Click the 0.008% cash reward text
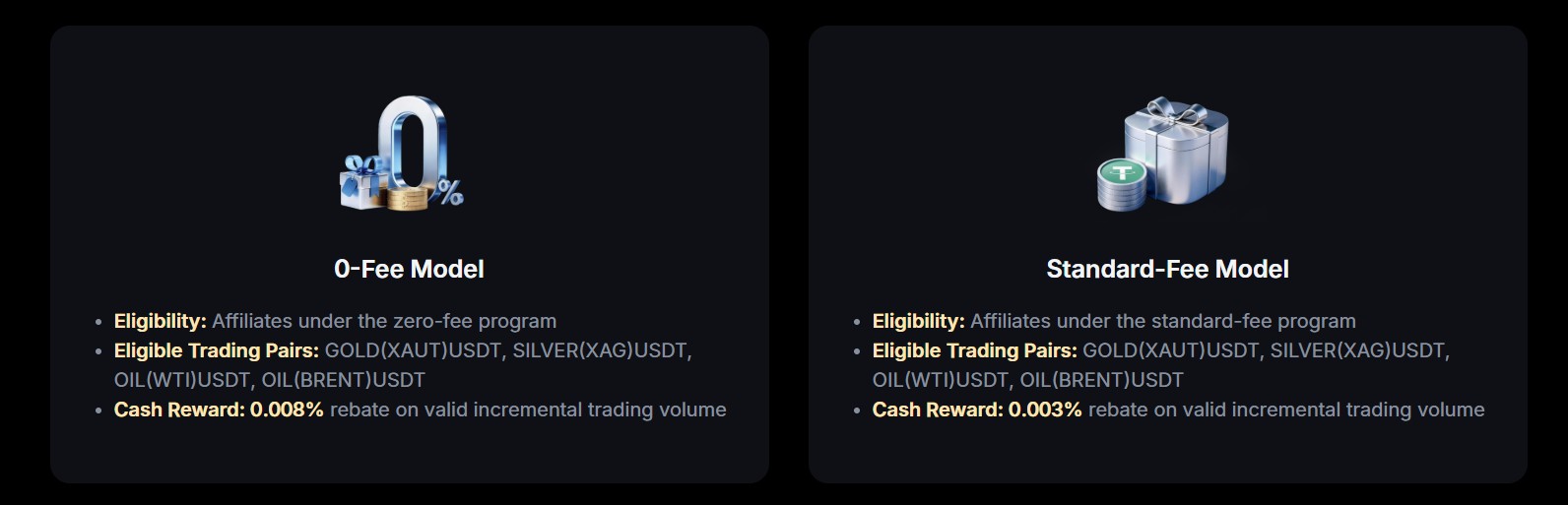This screenshot has height=505, width=1568. 287,410
